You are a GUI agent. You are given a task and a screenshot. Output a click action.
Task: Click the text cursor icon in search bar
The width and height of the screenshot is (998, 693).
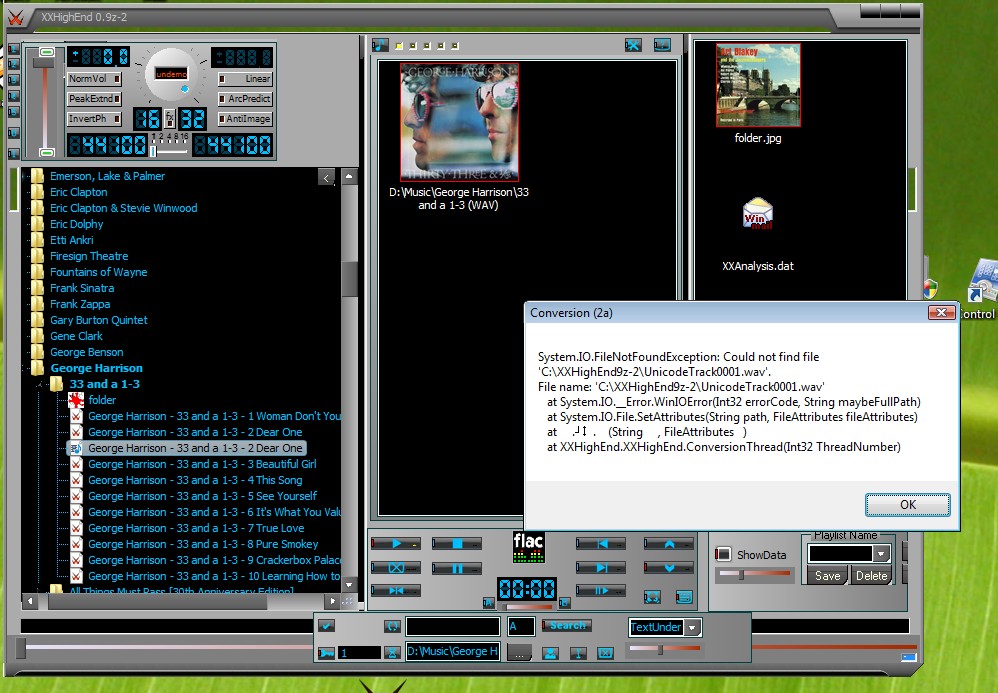pos(578,653)
